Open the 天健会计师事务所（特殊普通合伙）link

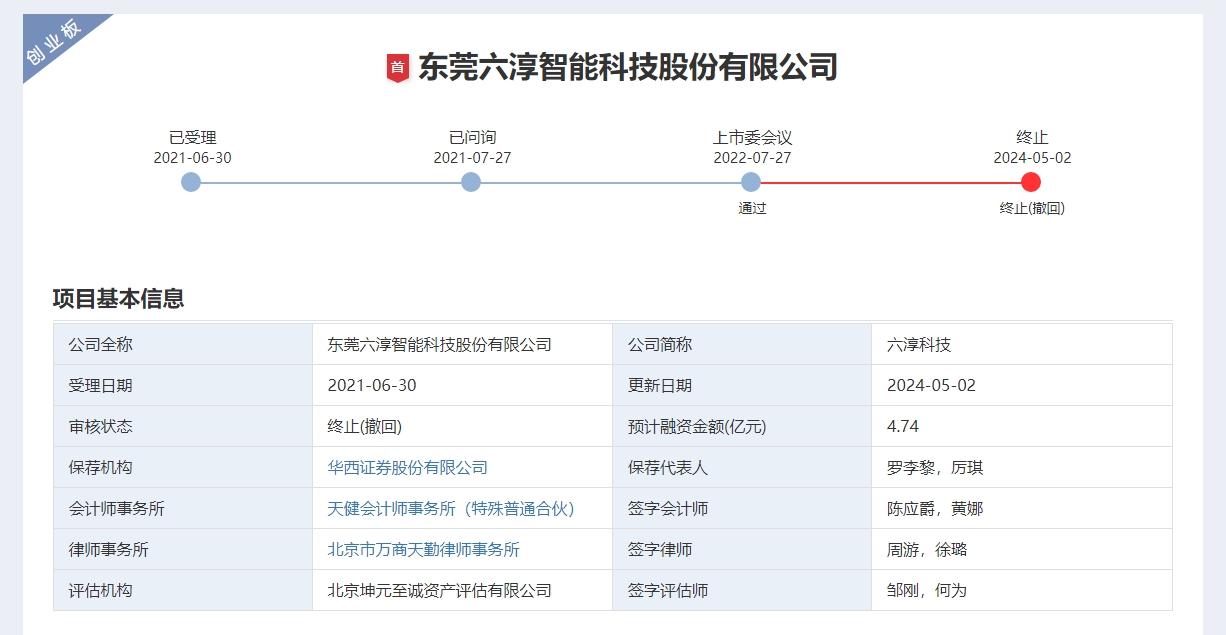(452, 508)
